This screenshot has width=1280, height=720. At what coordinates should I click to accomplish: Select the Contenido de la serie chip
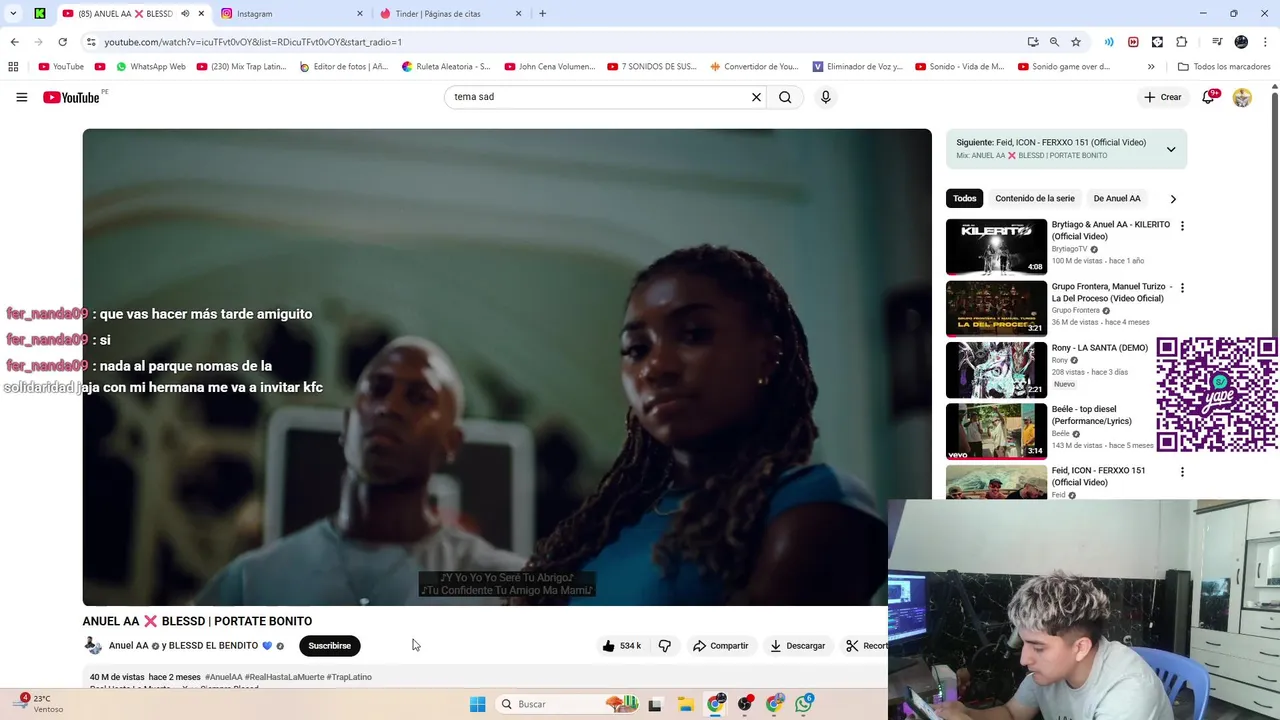pyautogui.click(x=1035, y=198)
